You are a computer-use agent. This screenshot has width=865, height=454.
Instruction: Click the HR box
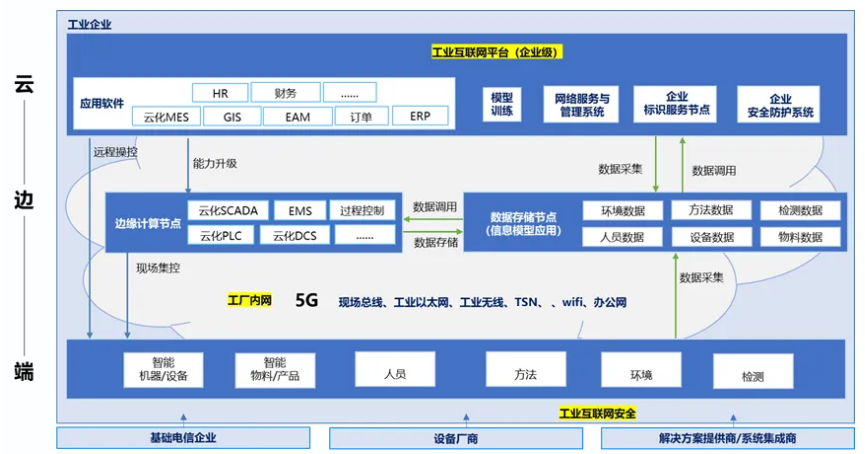coord(221,93)
